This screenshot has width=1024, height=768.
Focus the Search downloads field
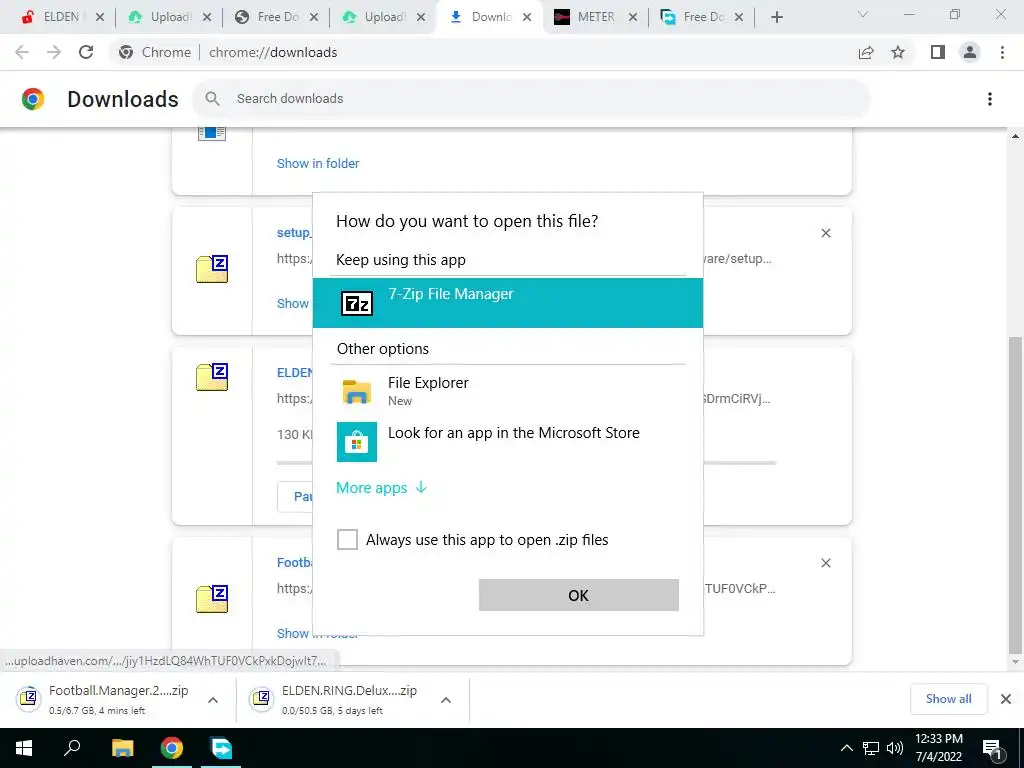[x=531, y=99]
